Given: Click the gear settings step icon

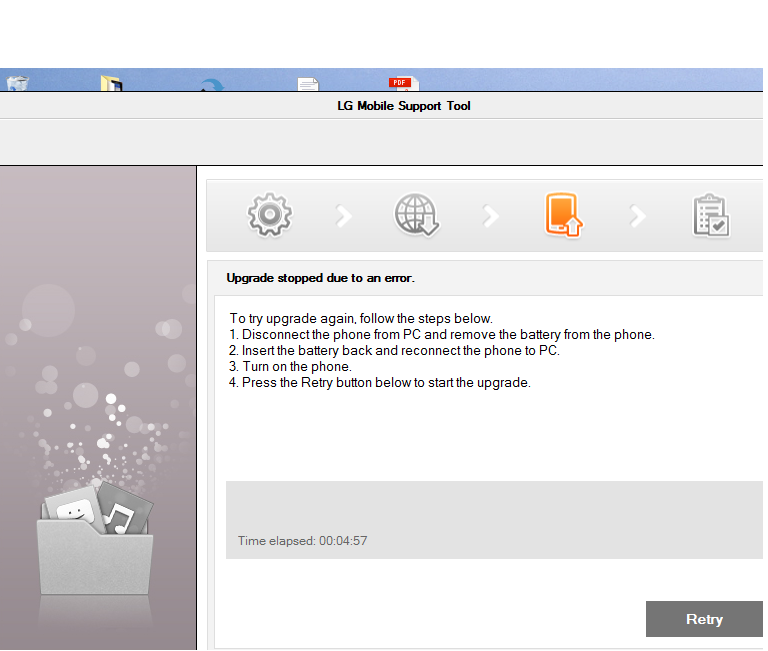Looking at the screenshot, I should click(270, 215).
